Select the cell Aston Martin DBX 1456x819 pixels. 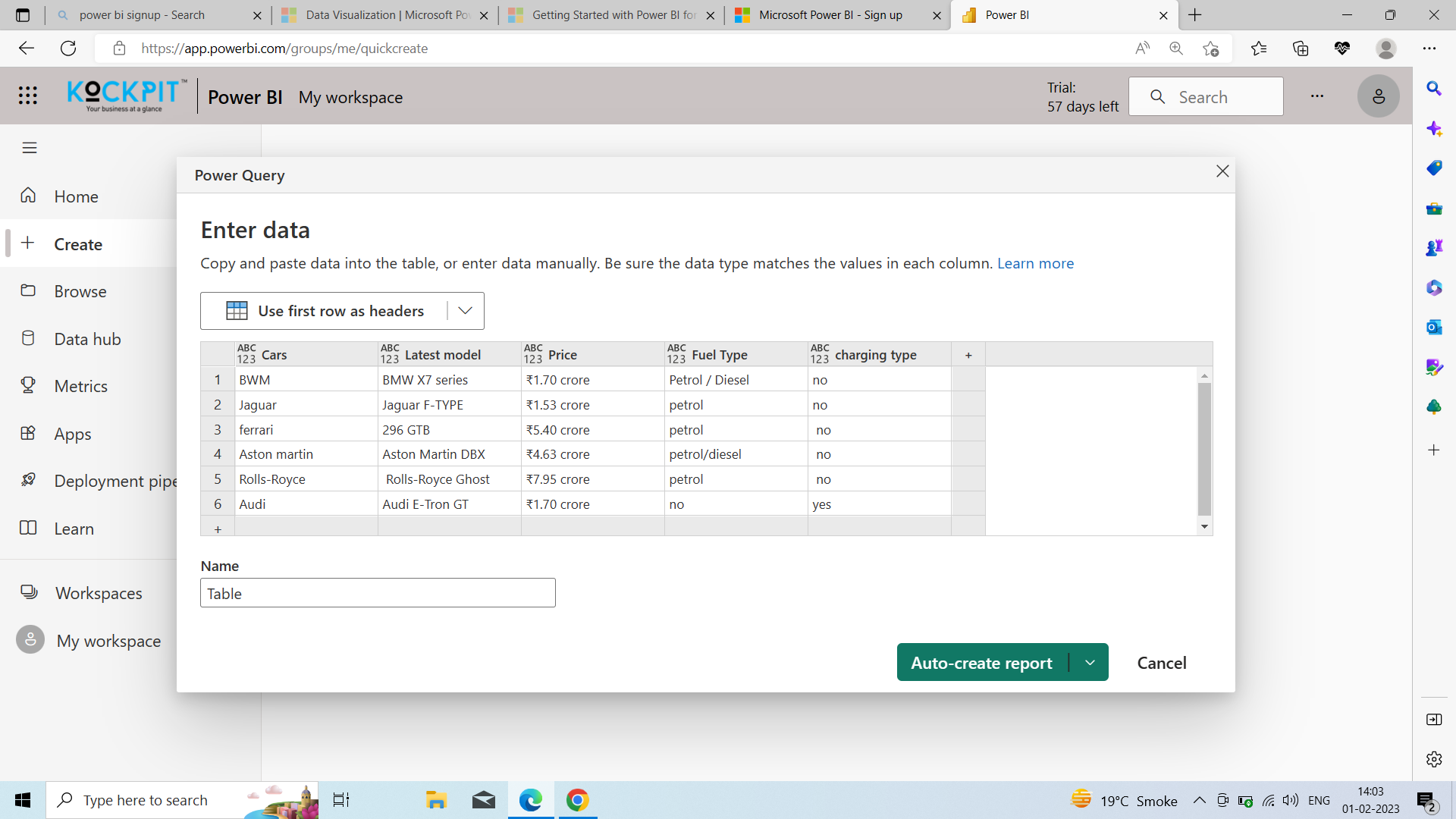point(450,454)
